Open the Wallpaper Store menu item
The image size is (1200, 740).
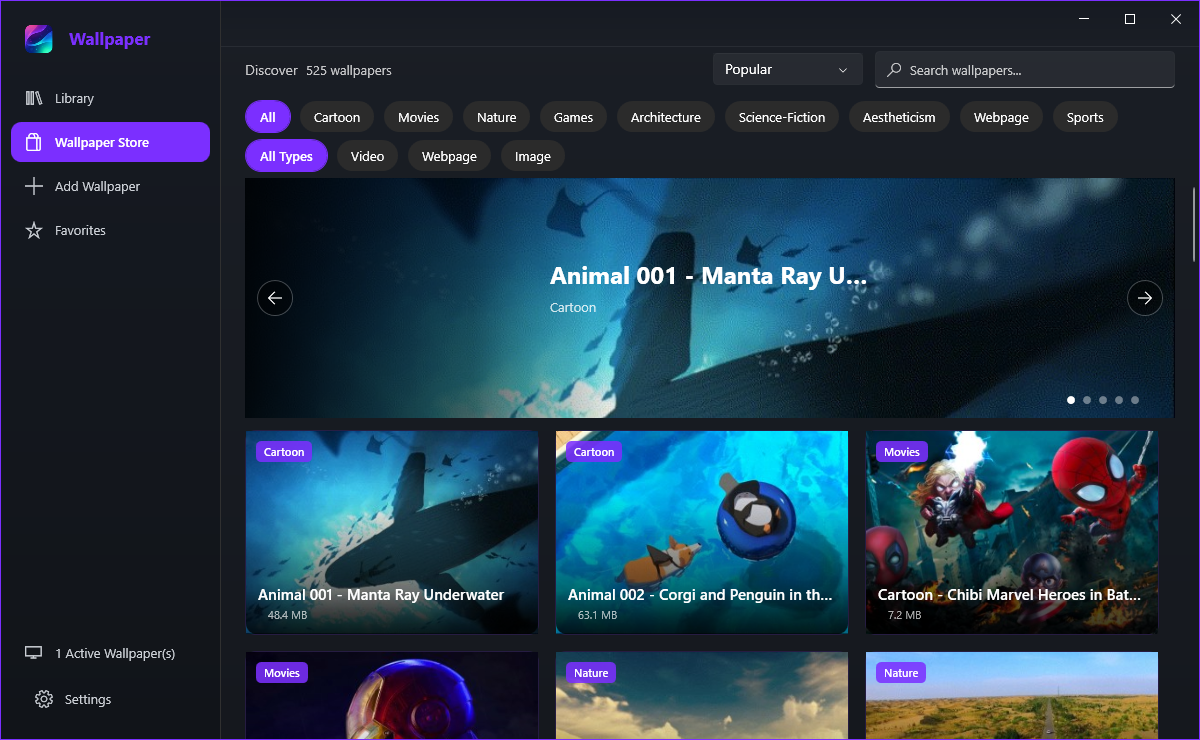[110, 142]
